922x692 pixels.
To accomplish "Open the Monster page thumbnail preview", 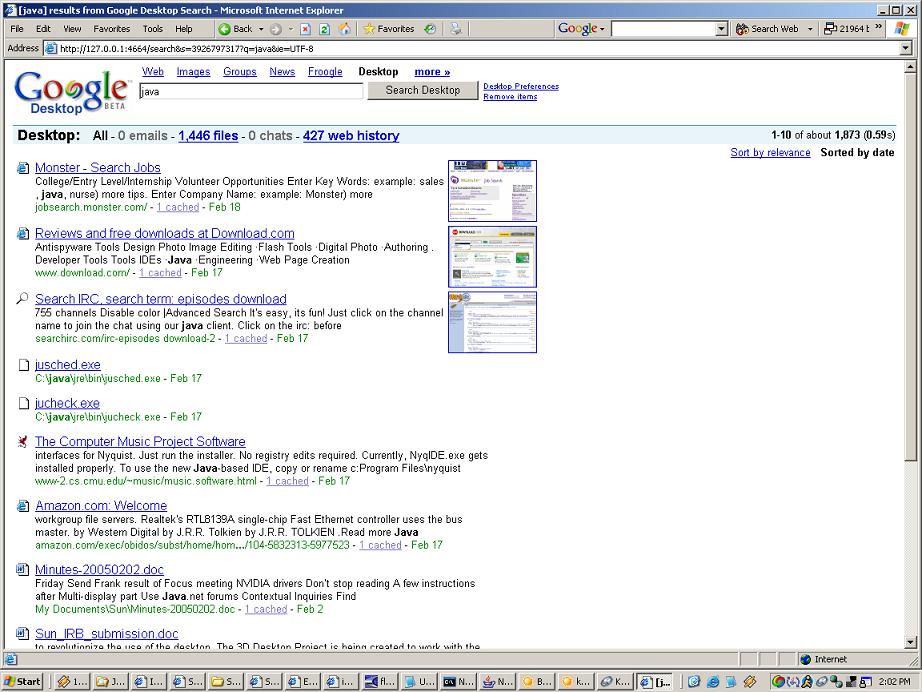I will [x=492, y=191].
